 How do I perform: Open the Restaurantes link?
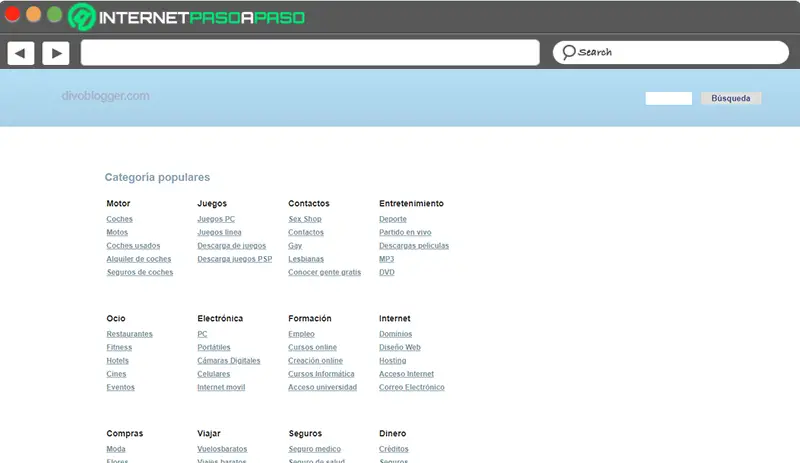[x=130, y=334]
